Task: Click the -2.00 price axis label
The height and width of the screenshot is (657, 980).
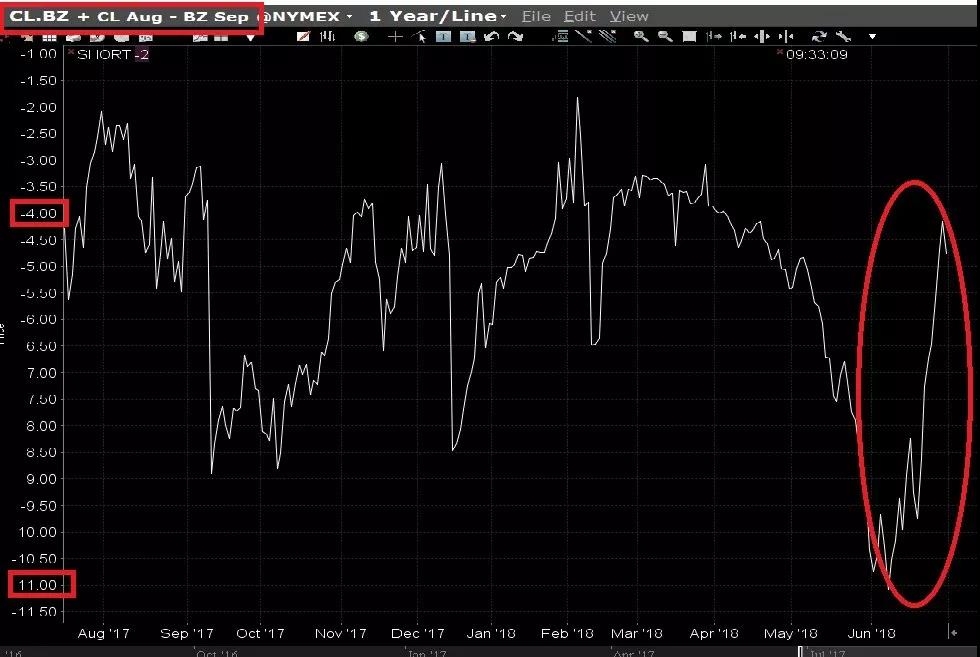Action: pyautogui.click(x=39, y=107)
